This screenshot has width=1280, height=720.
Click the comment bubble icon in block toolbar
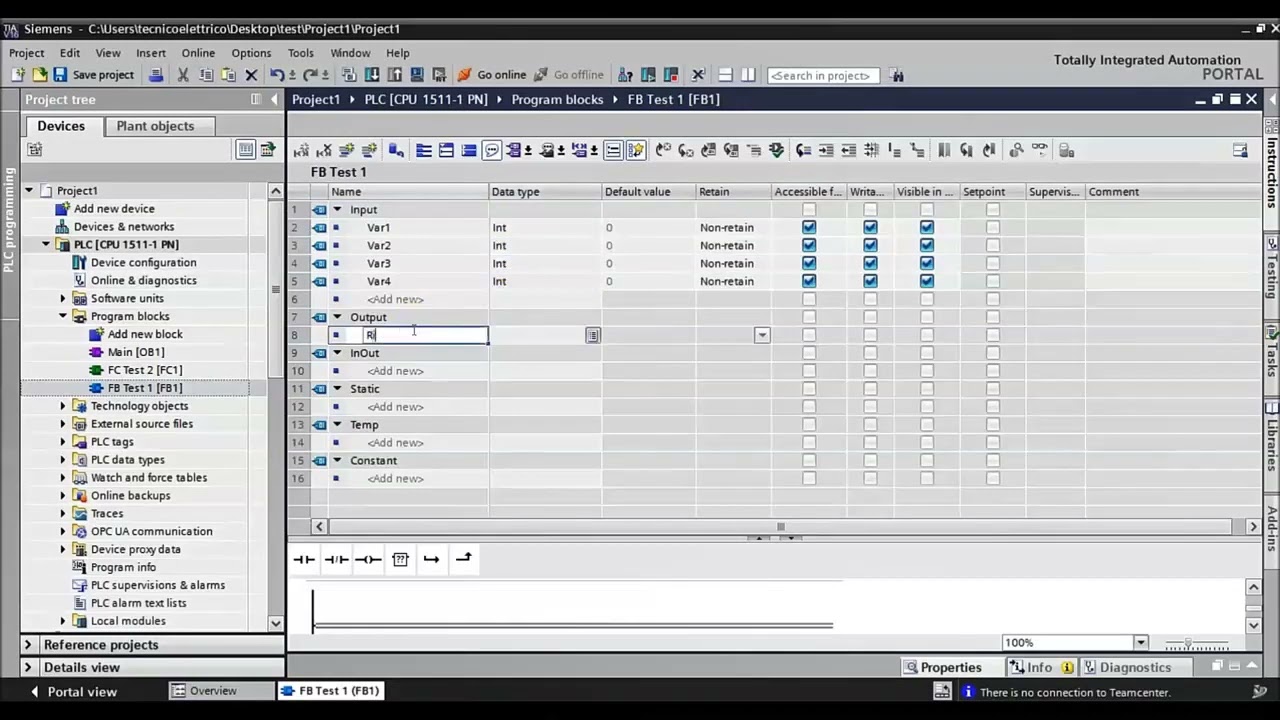pyautogui.click(x=491, y=150)
